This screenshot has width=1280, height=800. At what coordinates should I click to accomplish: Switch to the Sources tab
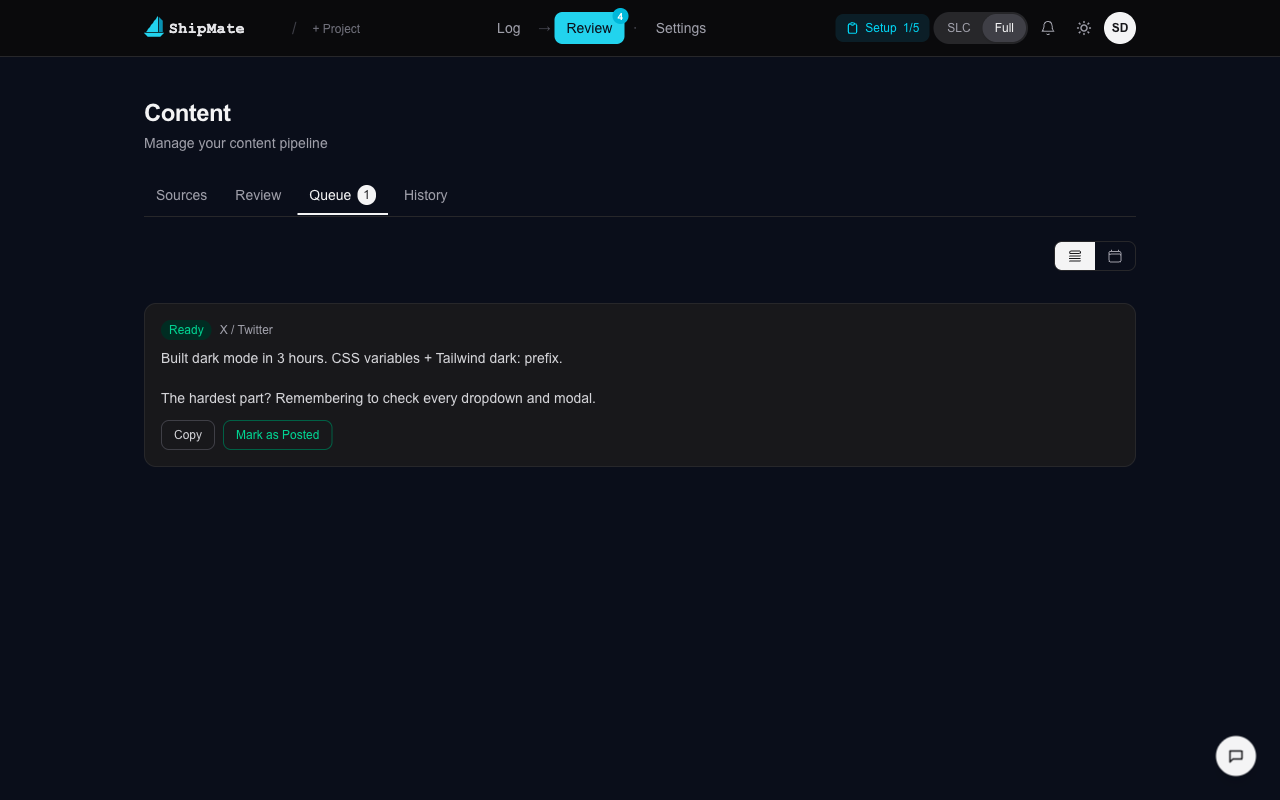pyautogui.click(x=181, y=195)
